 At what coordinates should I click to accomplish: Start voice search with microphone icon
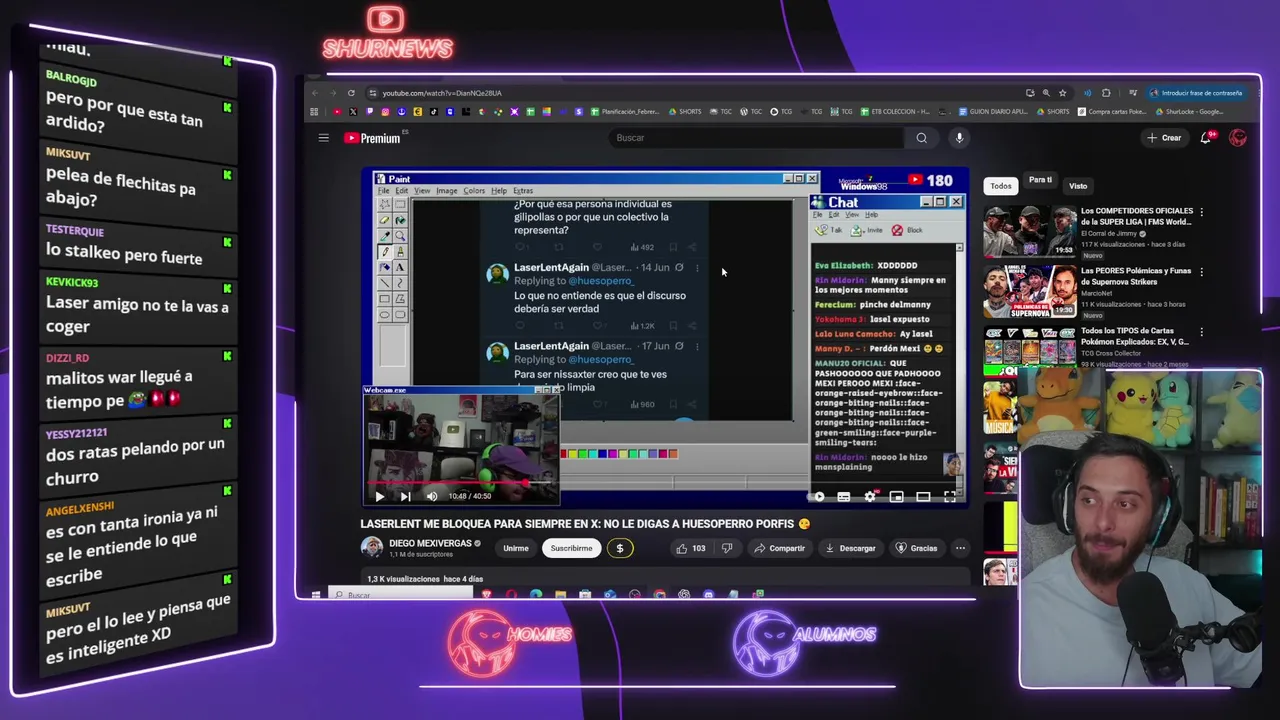[959, 138]
